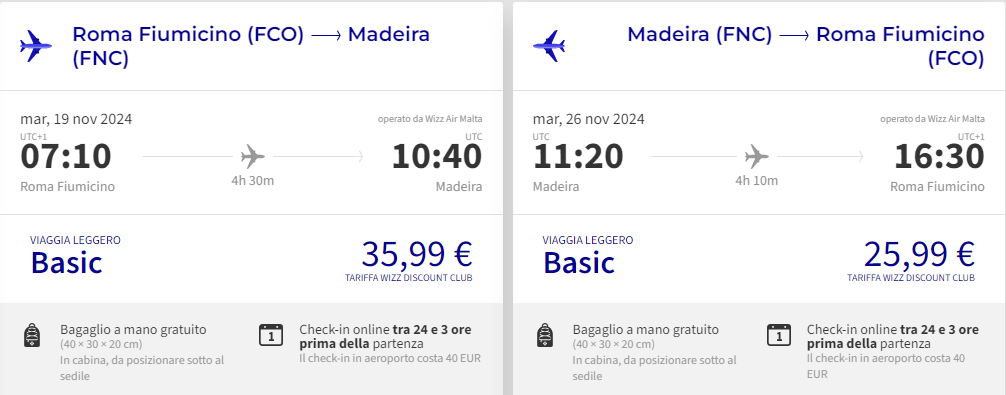Viewport: 1006px width, 395px height.
Task: Click the 11:20 departure time from Madeira
Action: pos(578,156)
